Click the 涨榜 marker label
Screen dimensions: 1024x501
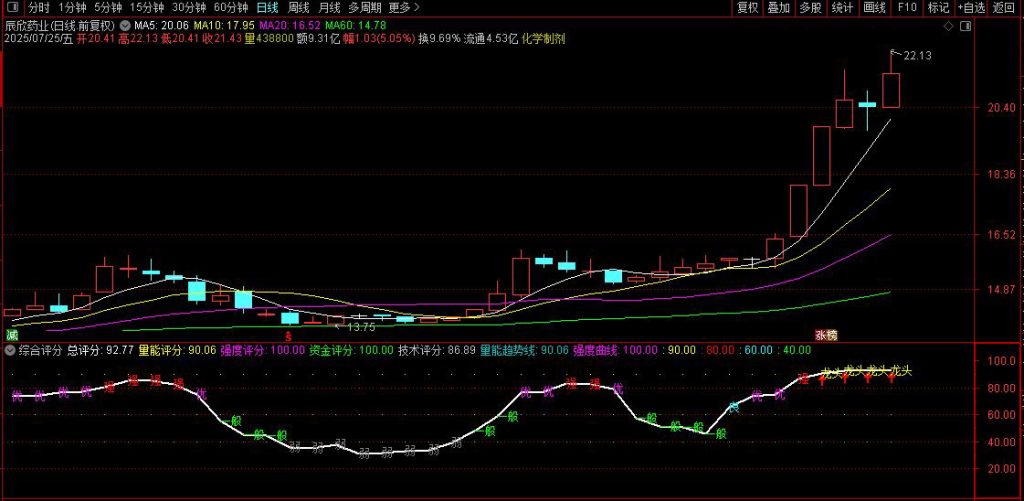825,335
